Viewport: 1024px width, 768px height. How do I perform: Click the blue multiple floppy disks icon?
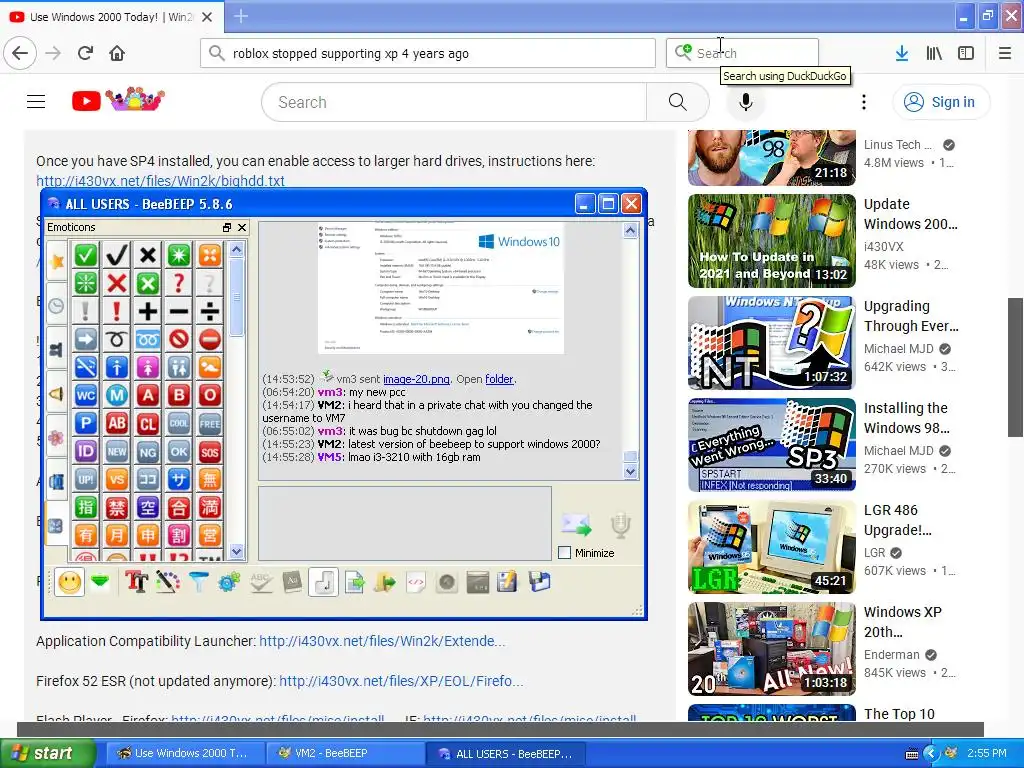pyautogui.click(x=539, y=581)
